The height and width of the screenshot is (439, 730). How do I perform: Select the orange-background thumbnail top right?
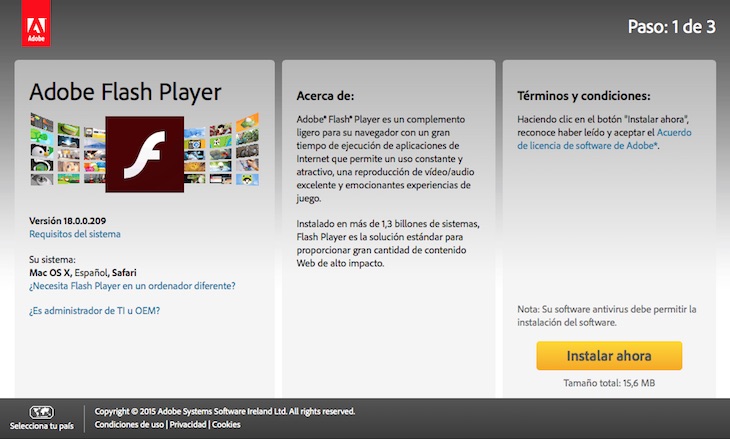247,122
